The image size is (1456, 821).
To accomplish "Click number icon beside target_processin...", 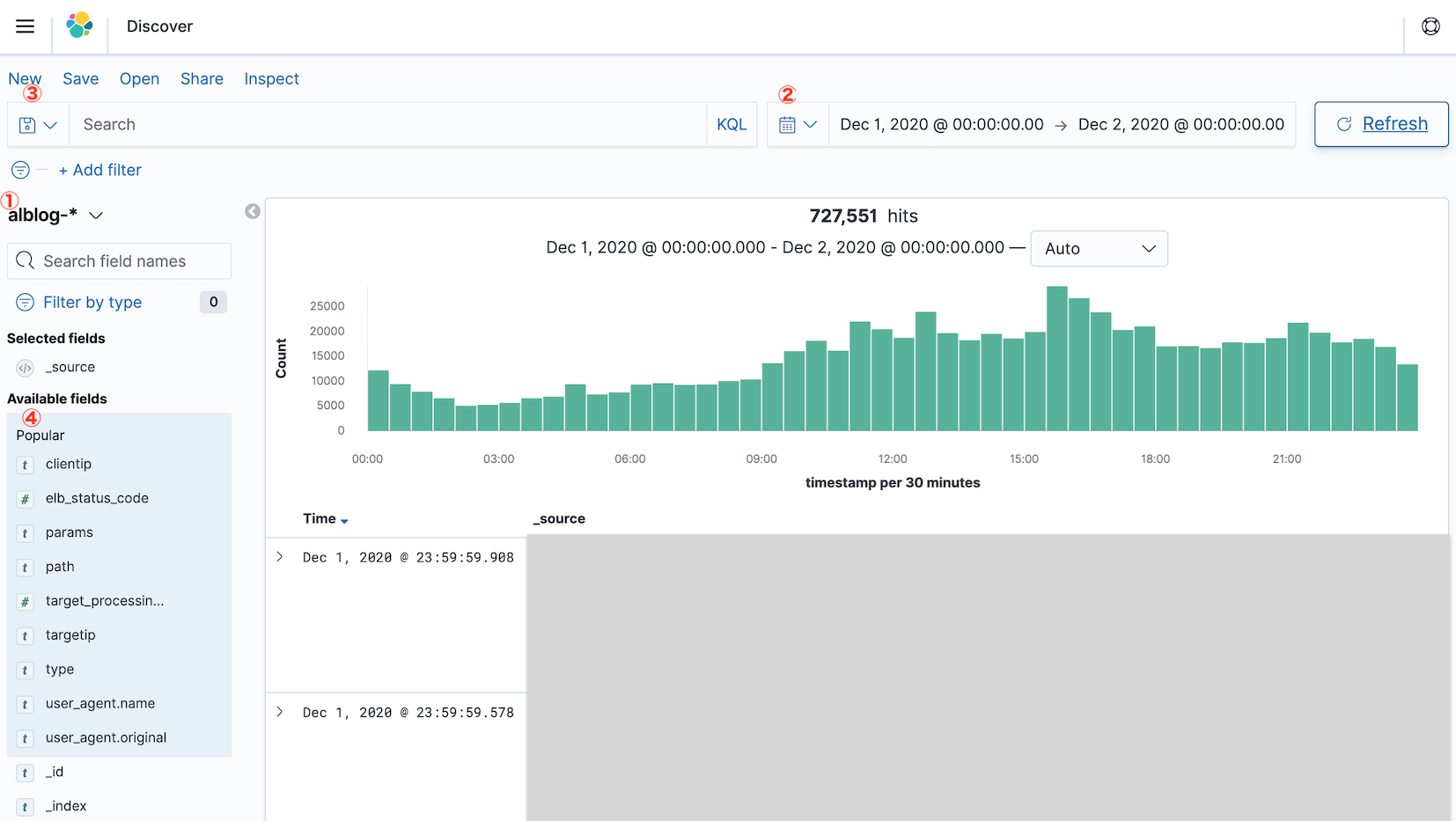I will (25, 602).
